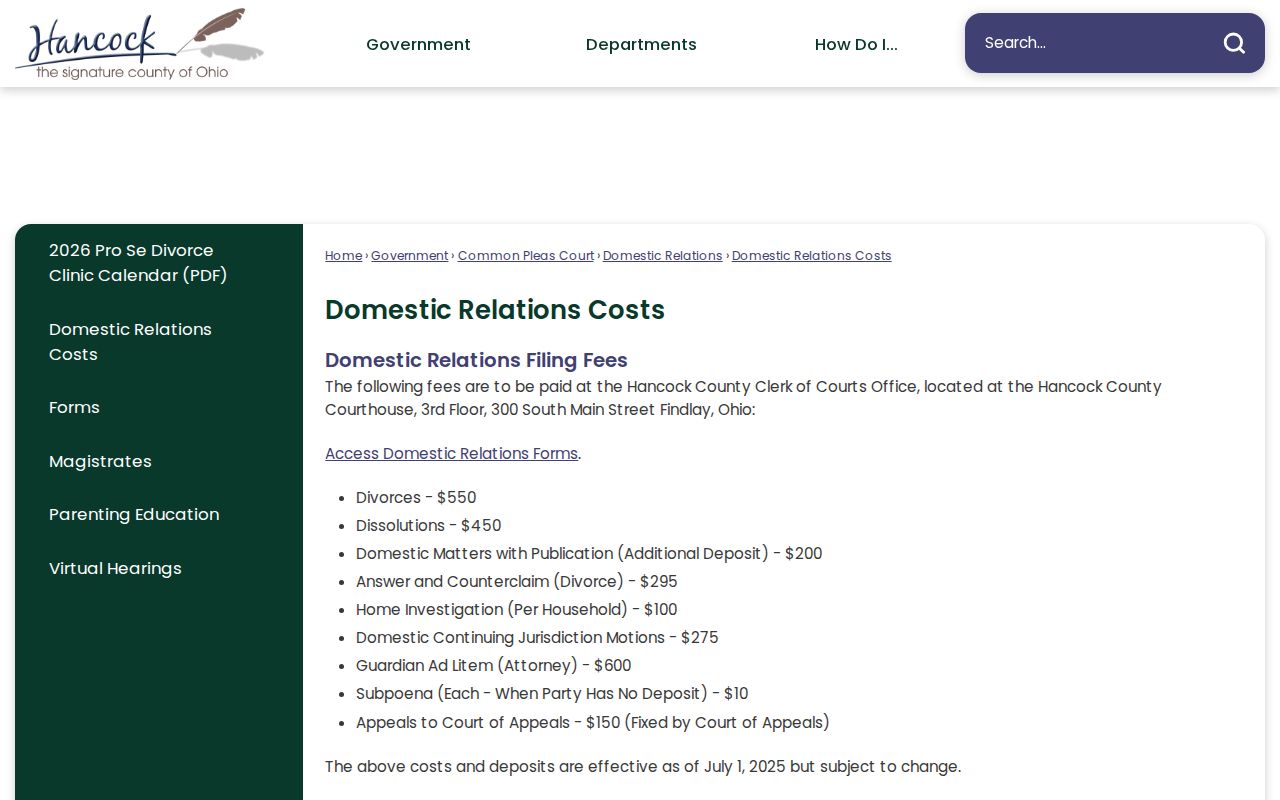Screen dimensions: 1280x800
Task: Click 'Answer and Counterclaim (Divorce) - $295'
Action: point(516,581)
